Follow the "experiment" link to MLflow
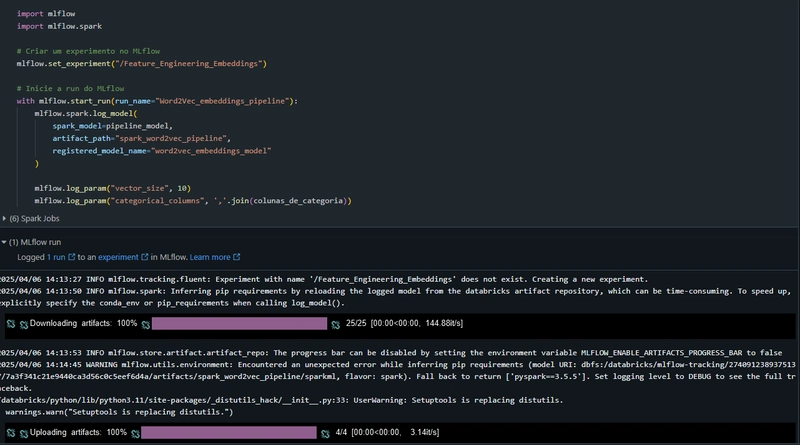 point(118,257)
